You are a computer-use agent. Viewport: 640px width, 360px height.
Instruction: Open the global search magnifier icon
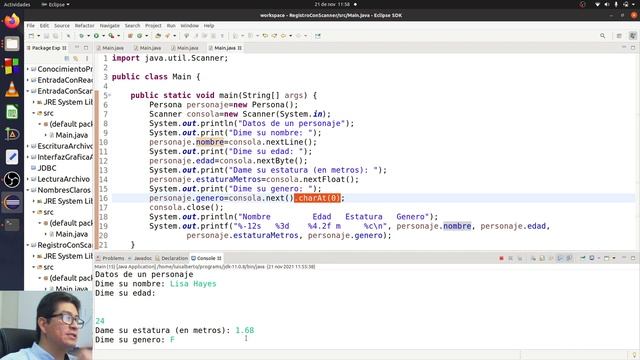pos(602,36)
